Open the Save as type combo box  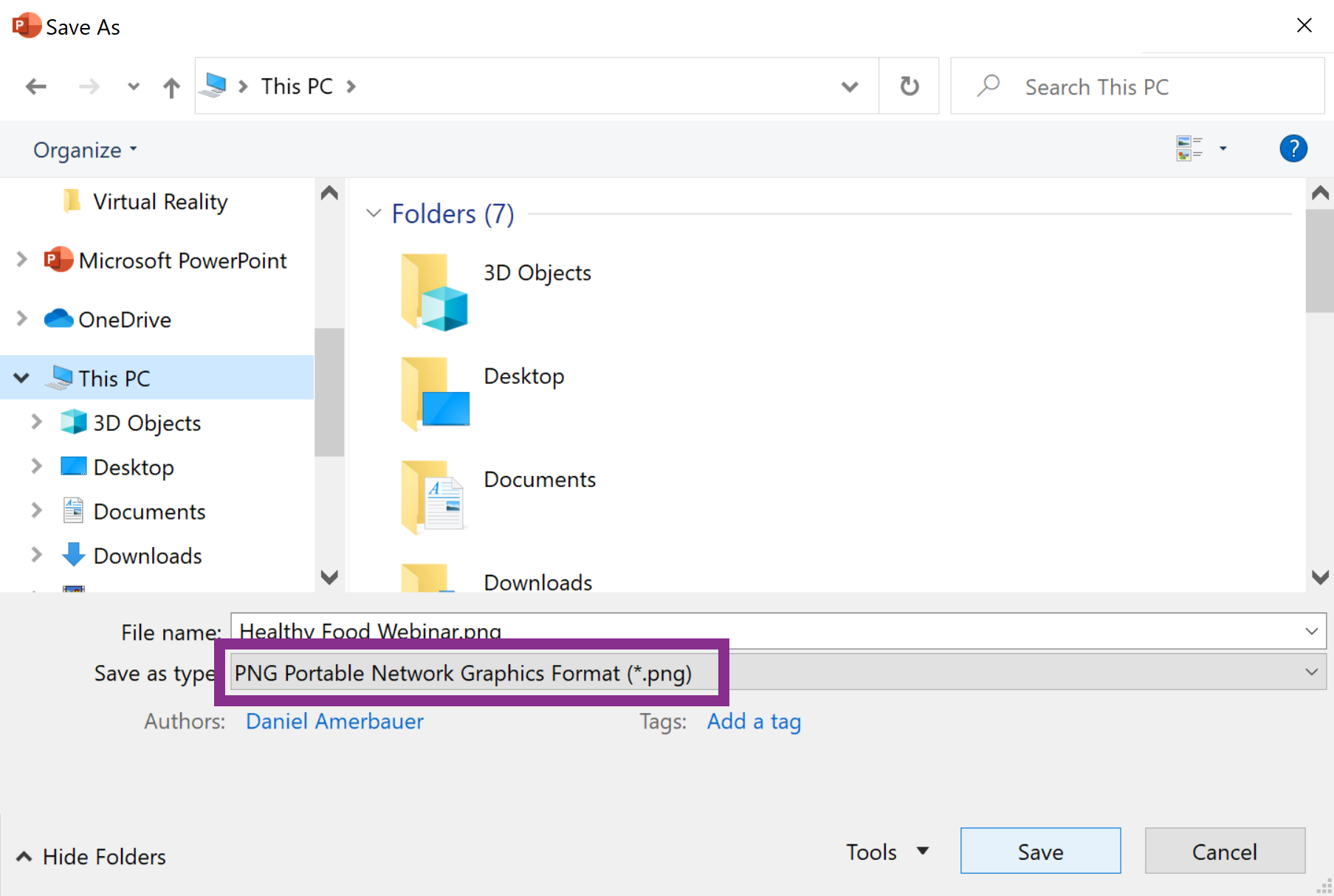coord(778,672)
